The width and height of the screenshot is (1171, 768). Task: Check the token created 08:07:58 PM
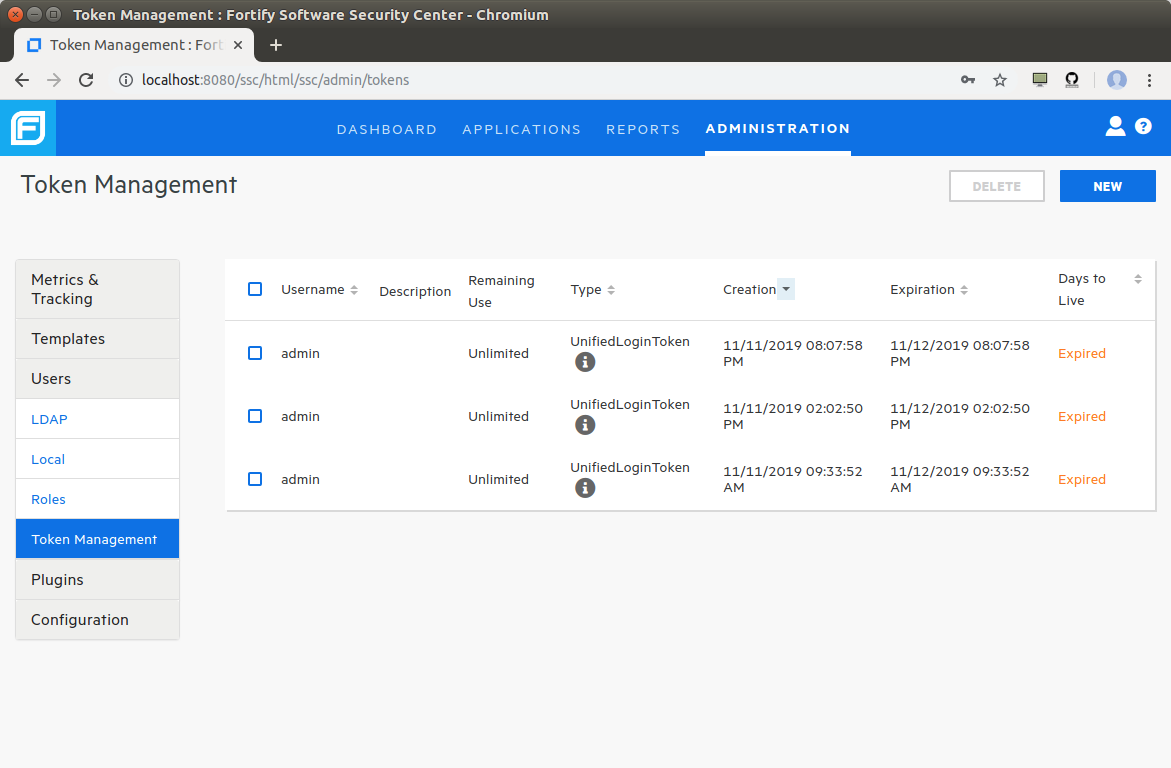click(x=255, y=353)
